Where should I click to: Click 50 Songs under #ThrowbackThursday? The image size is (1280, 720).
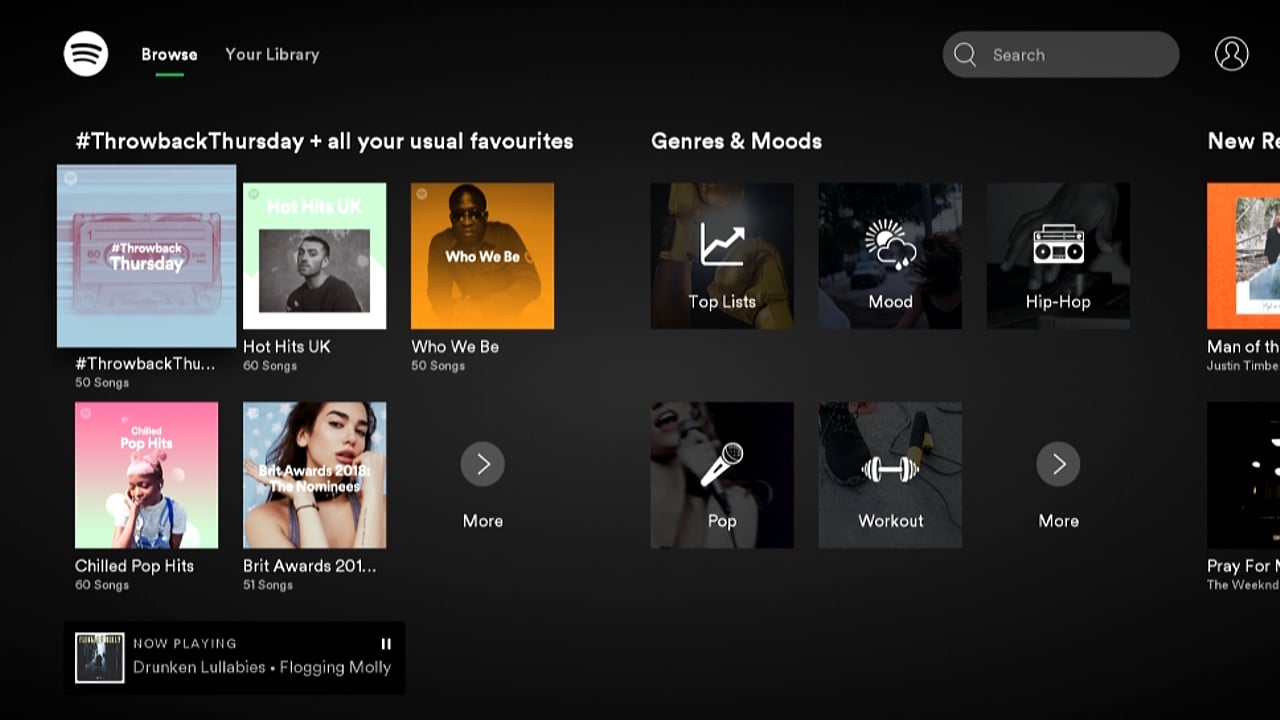tap(102, 383)
